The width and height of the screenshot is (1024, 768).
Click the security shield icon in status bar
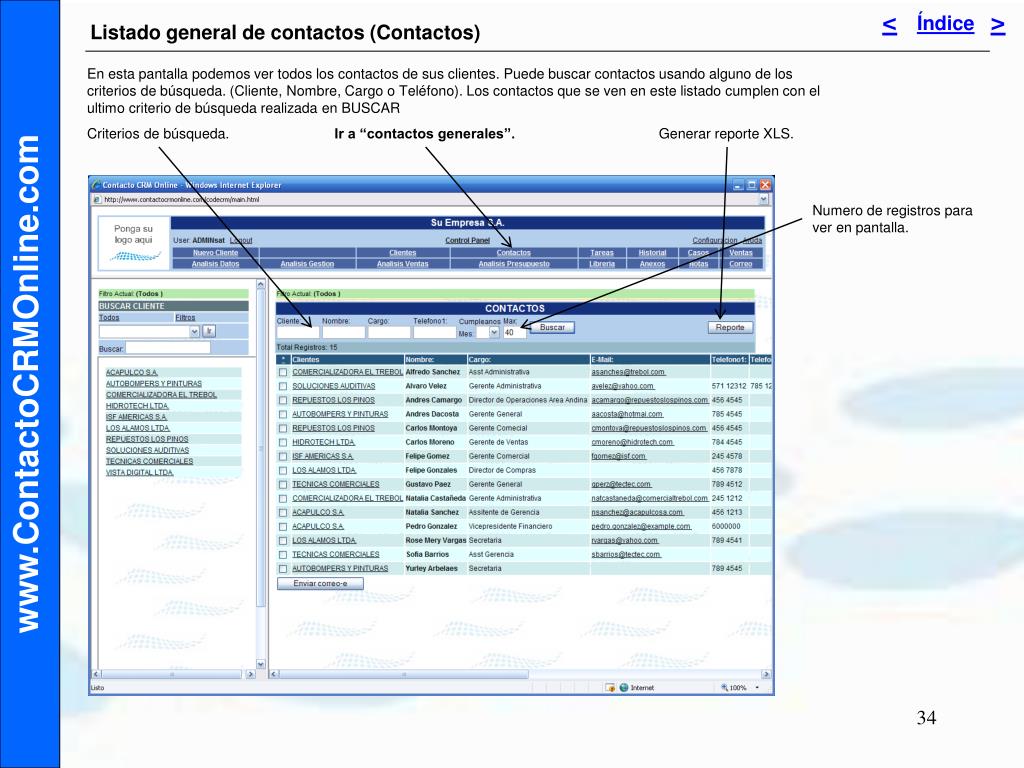click(x=611, y=688)
